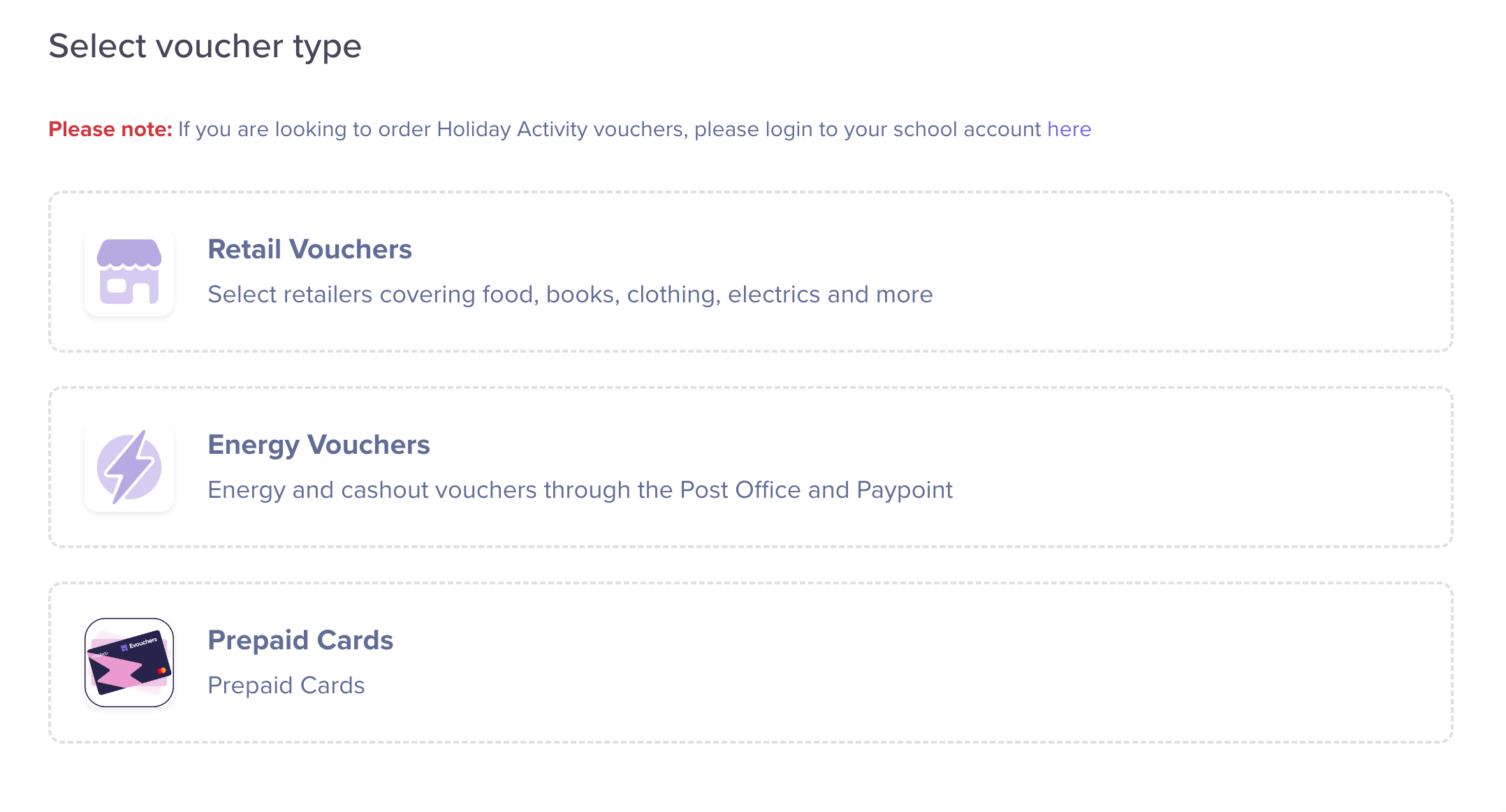Click the Post Office and Paypoint description

[580, 490]
